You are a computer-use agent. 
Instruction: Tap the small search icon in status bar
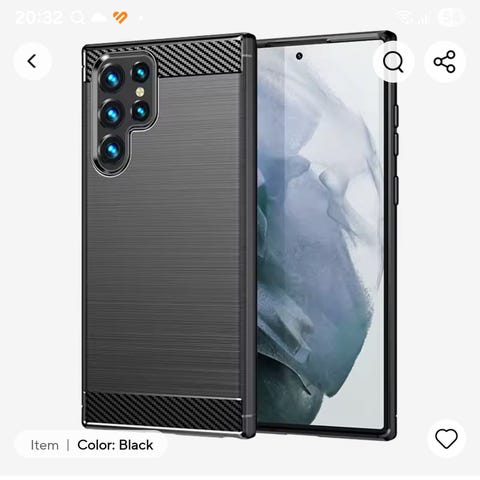(x=78, y=17)
